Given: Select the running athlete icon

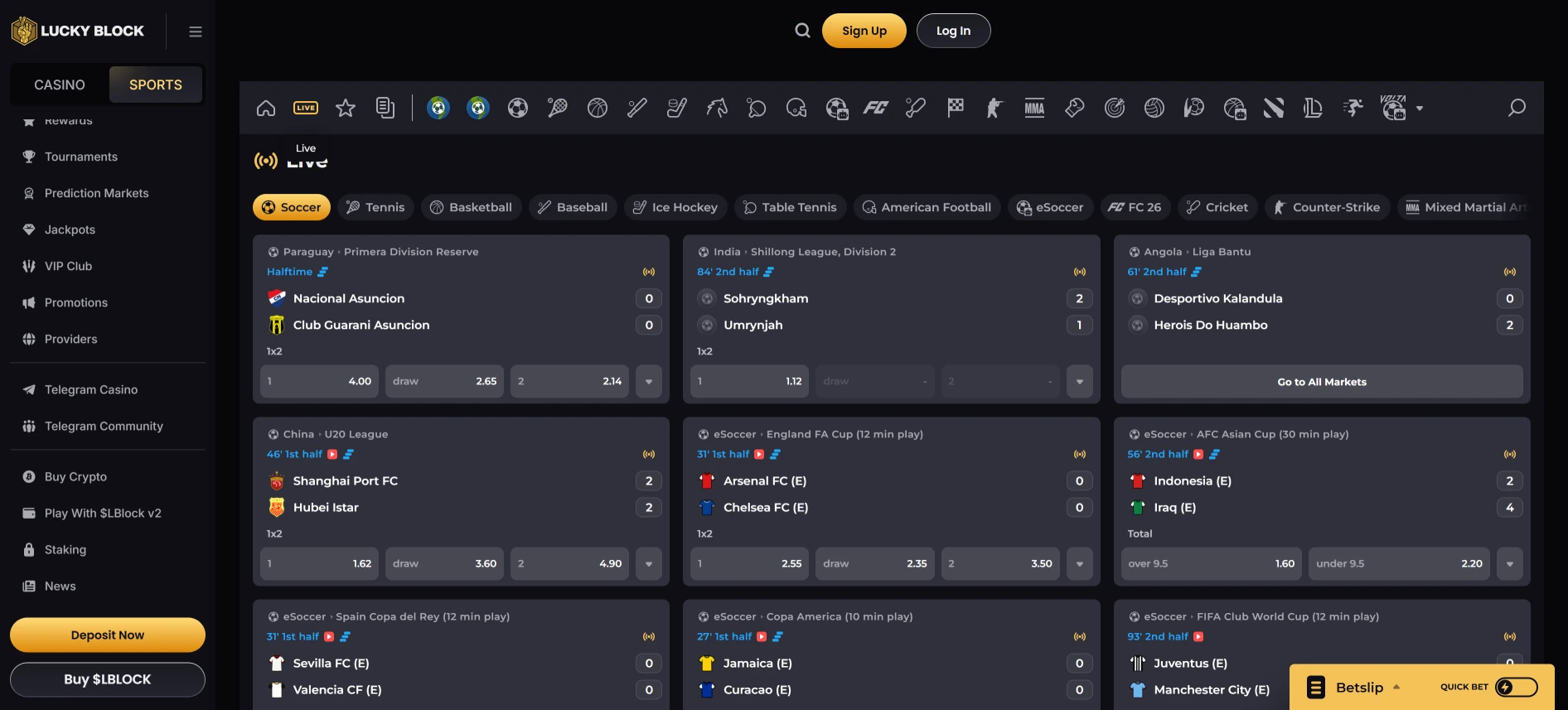Looking at the screenshot, I should [1353, 108].
